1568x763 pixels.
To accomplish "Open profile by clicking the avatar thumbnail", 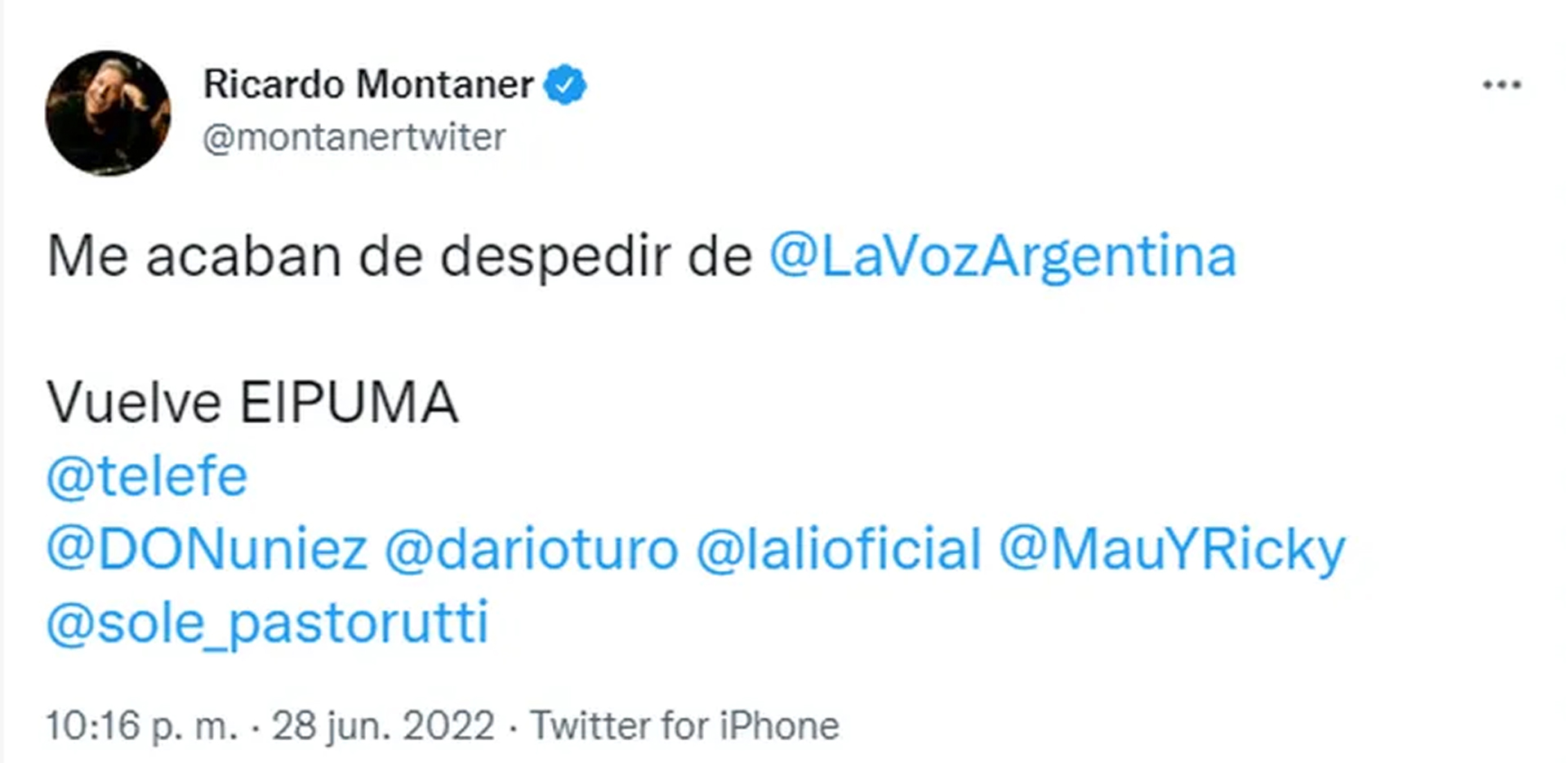I will 109,112.
